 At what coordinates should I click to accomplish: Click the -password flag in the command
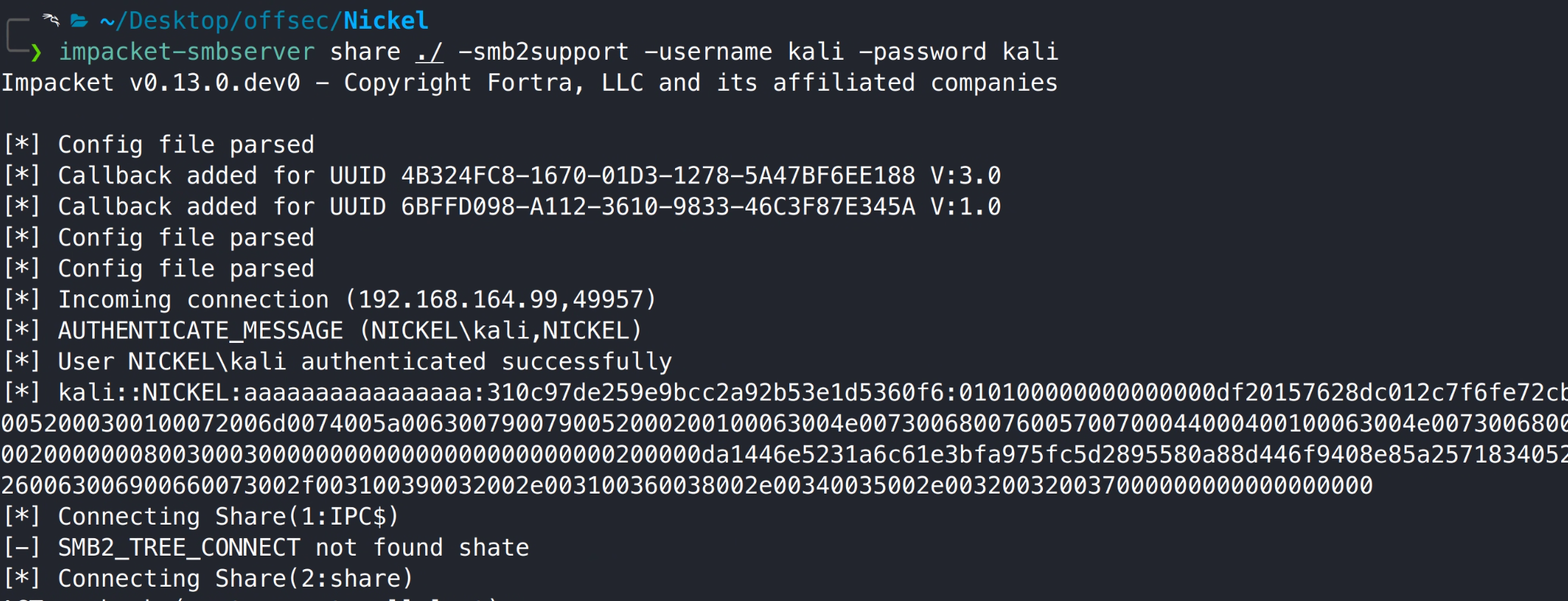coord(922,51)
